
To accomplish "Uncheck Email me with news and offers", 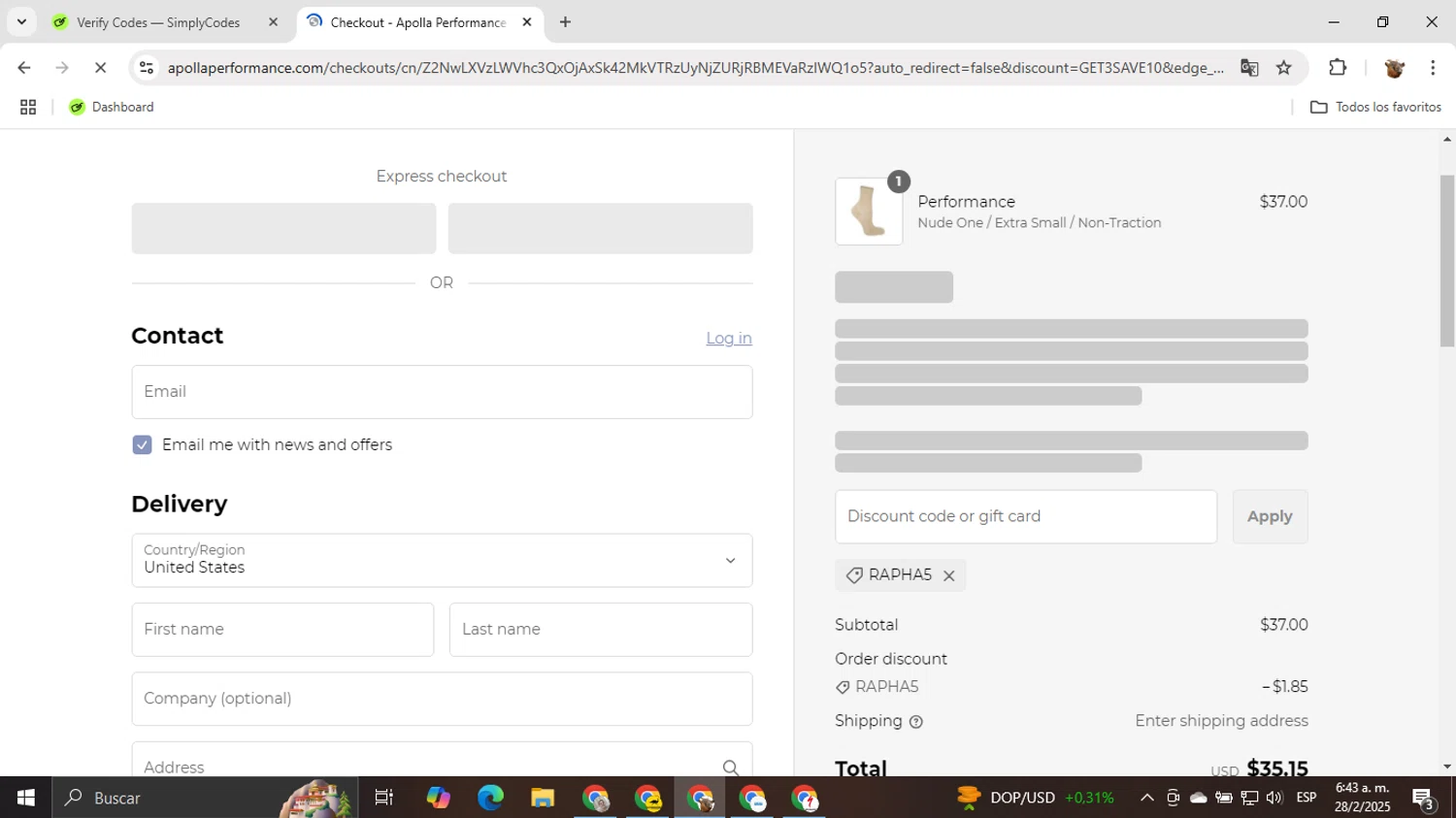I will [x=142, y=445].
